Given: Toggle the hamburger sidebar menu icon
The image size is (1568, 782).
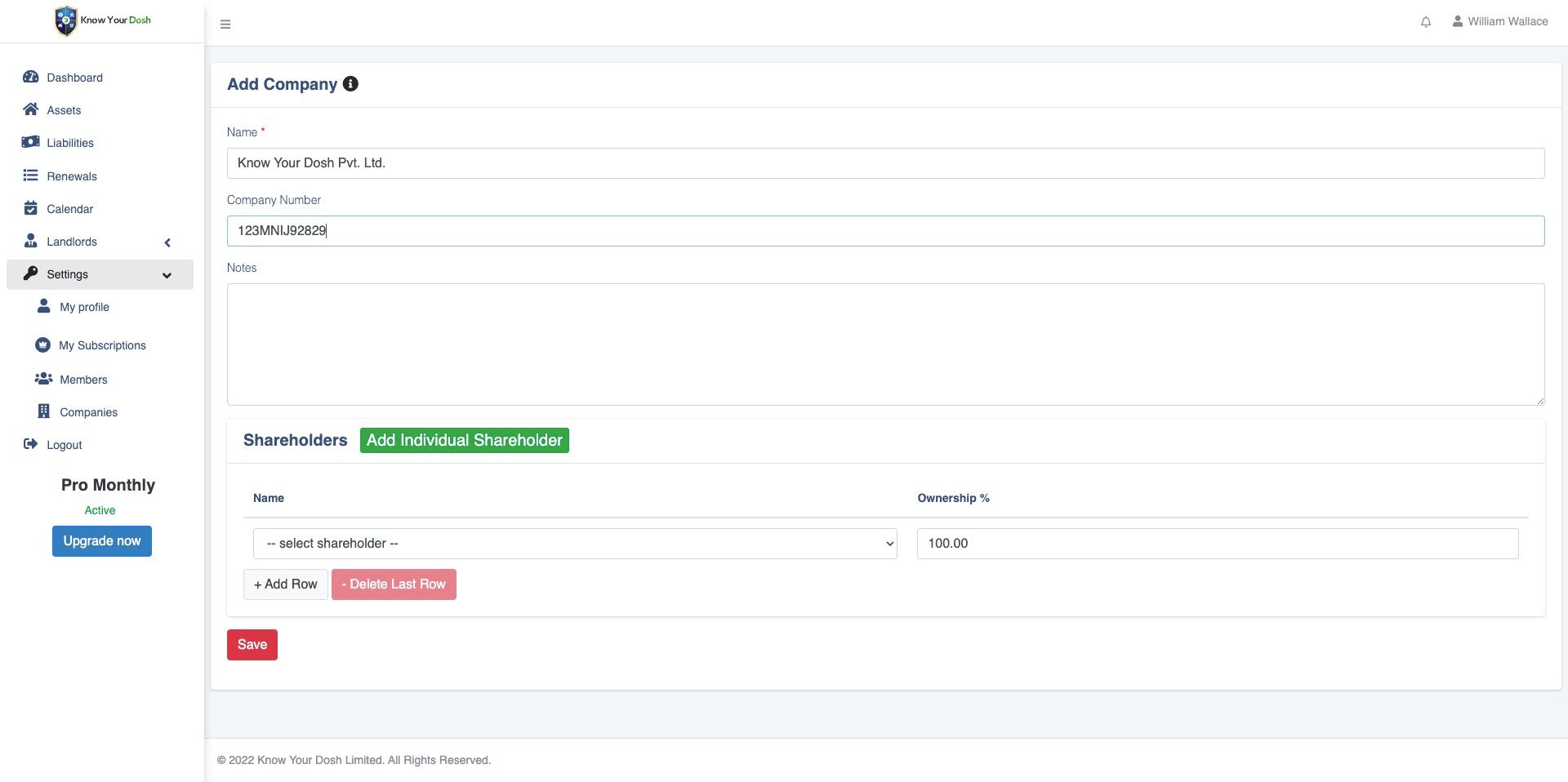Looking at the screenshot, I should point(225,24).
